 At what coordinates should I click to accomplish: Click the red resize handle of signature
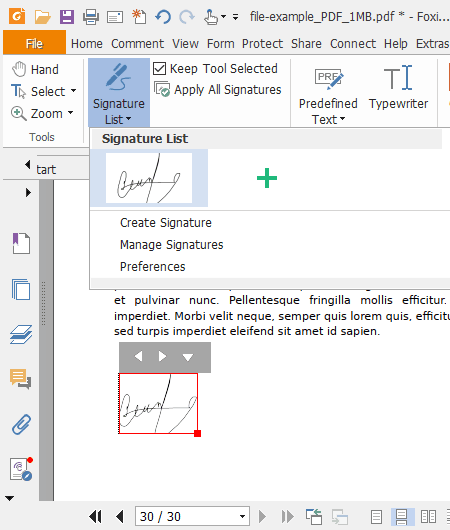pyautogui.click(x=197, y=433)
